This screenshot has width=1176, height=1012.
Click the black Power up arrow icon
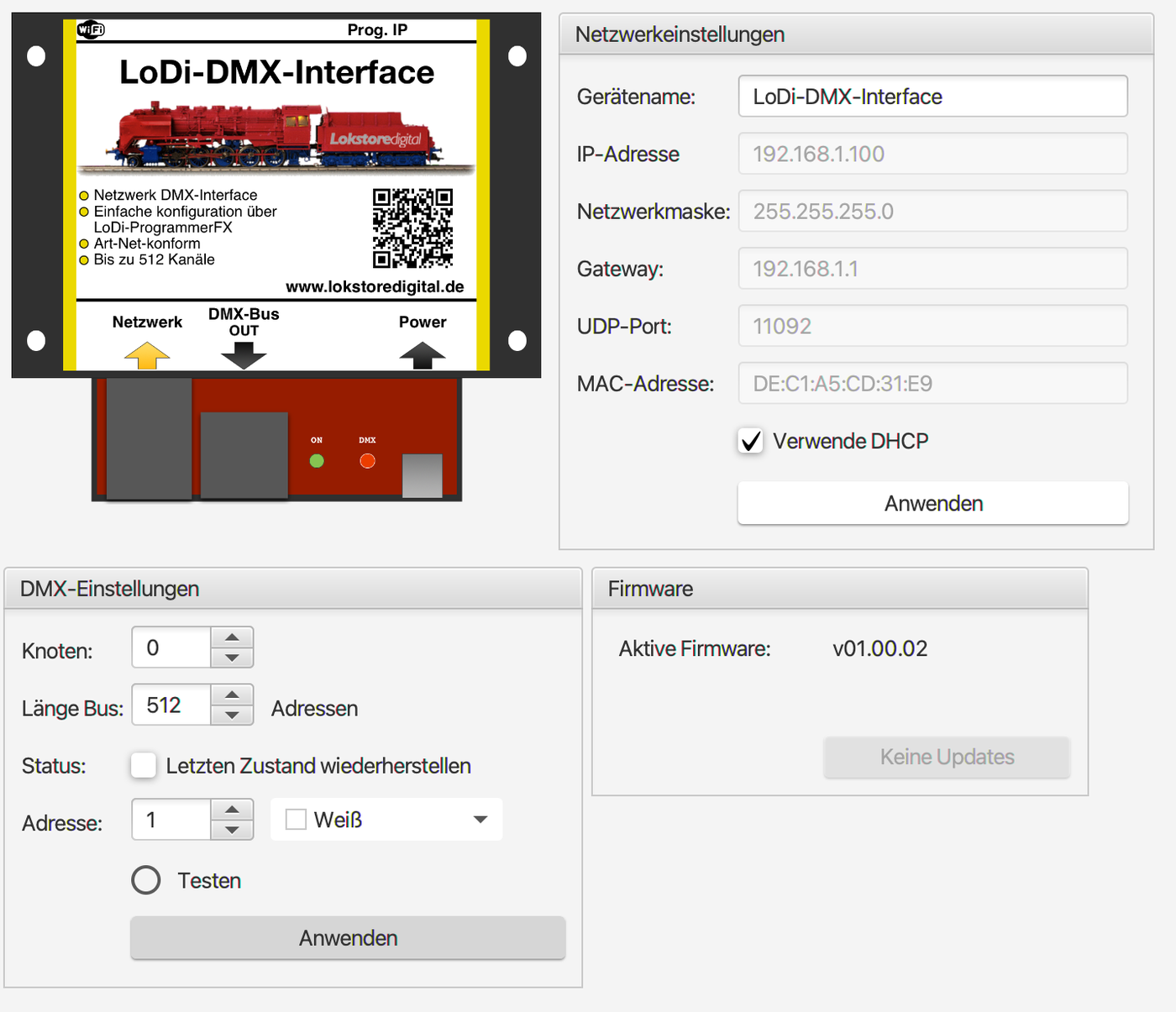point(423,354)
